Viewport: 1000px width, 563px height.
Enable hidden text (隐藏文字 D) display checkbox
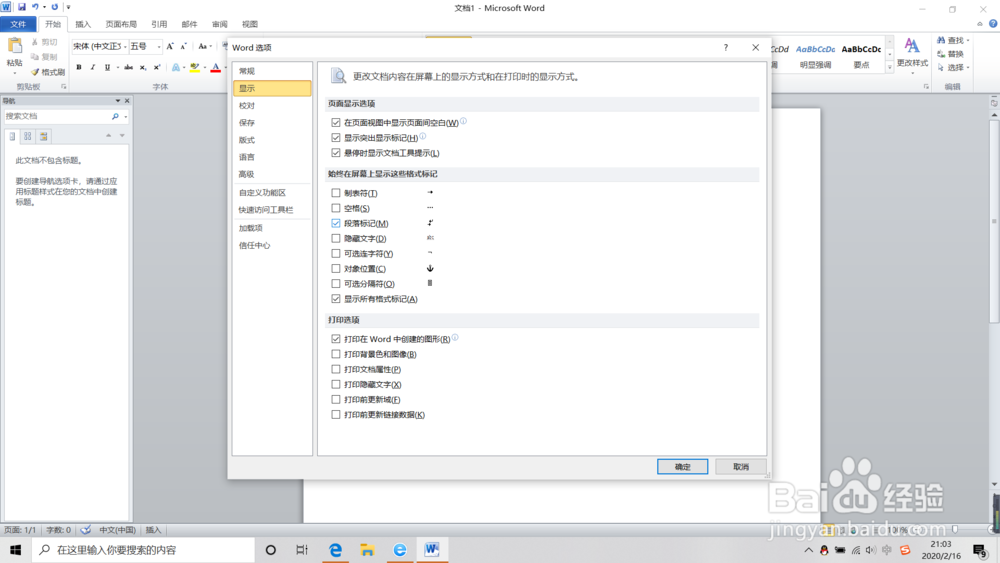tap(335, 238)
